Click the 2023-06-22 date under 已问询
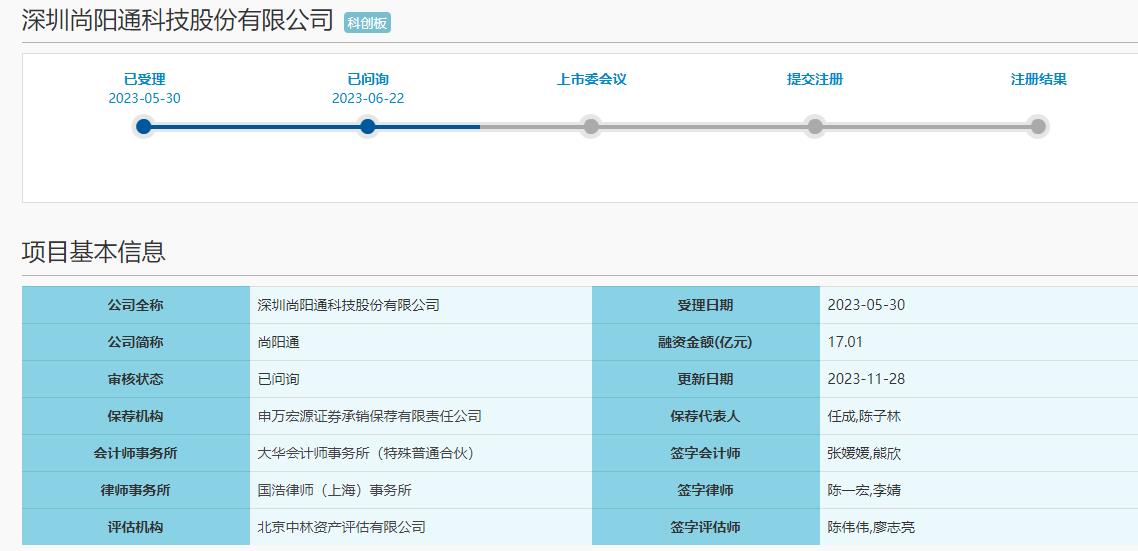Image resolution: width=1138 pixels, height=551 pixels. pos(368,99)
